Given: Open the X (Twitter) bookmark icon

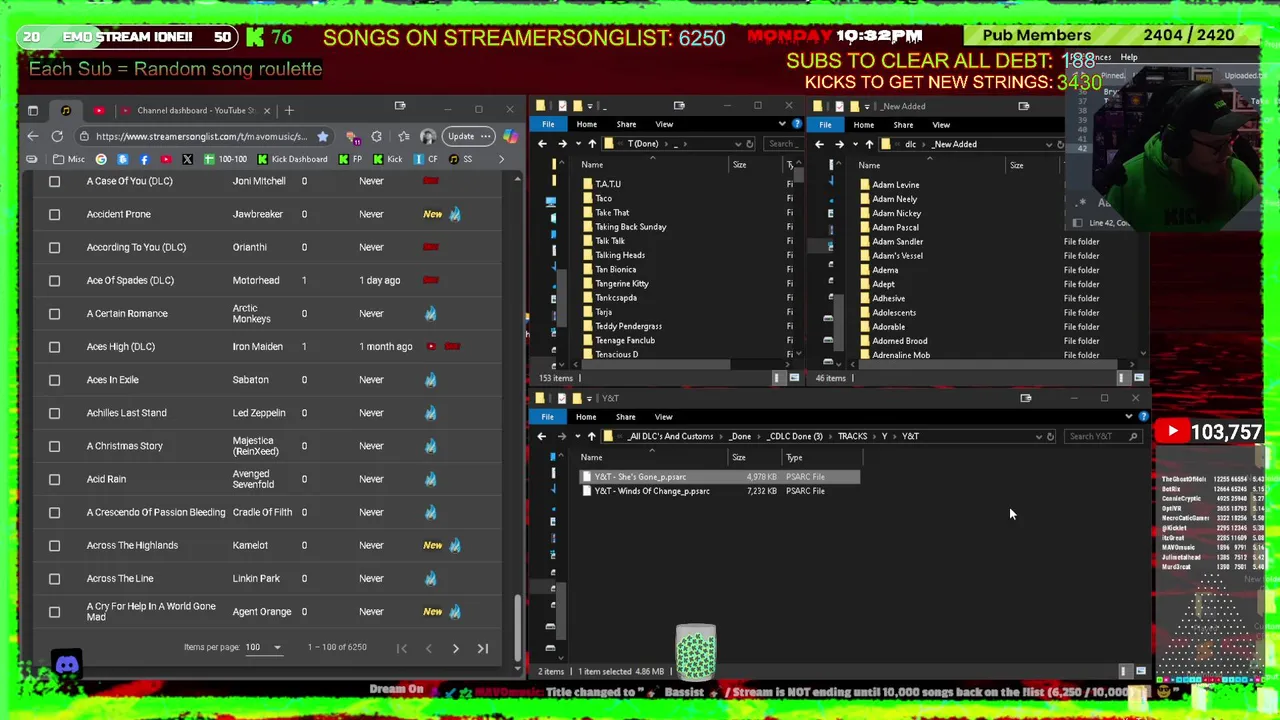Looking at the screenshot, I should pyautogui.click(x=187, y=159).
